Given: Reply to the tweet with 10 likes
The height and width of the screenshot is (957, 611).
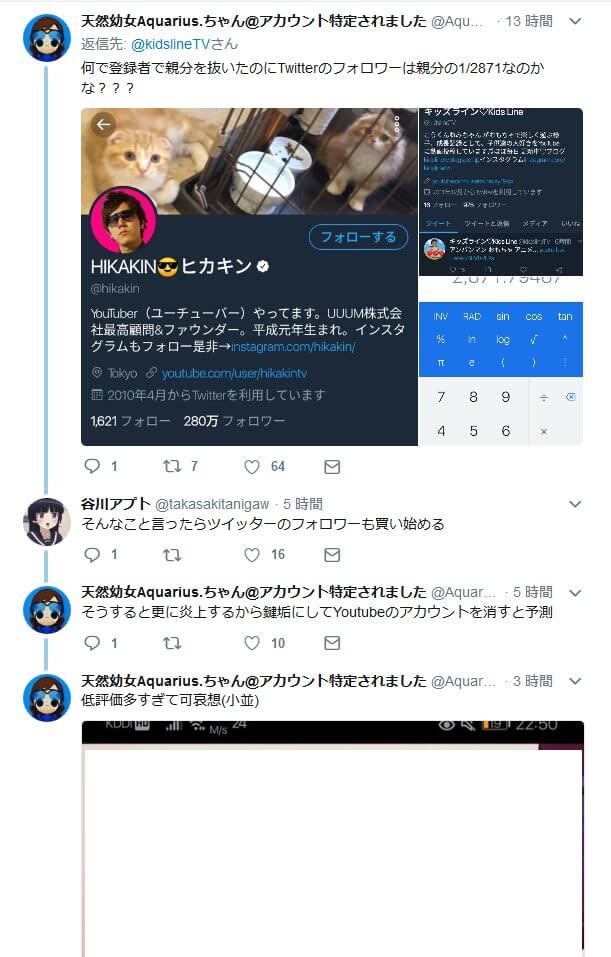Looking at the screenshot, I should (92, 643).
